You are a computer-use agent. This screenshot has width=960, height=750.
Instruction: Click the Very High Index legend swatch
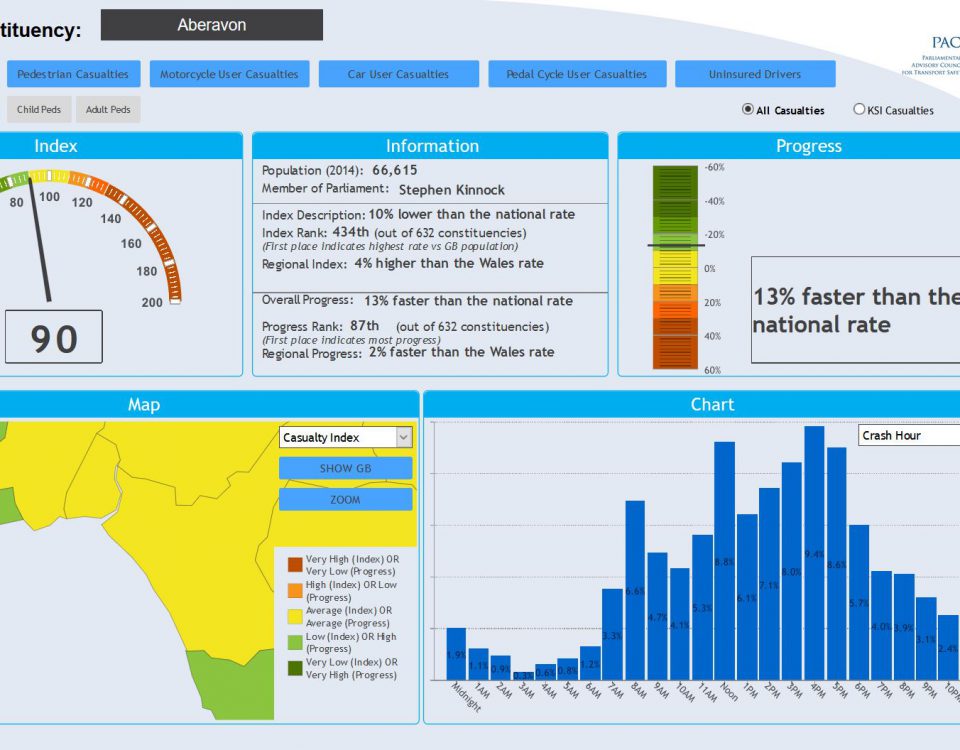coord(295,564)
